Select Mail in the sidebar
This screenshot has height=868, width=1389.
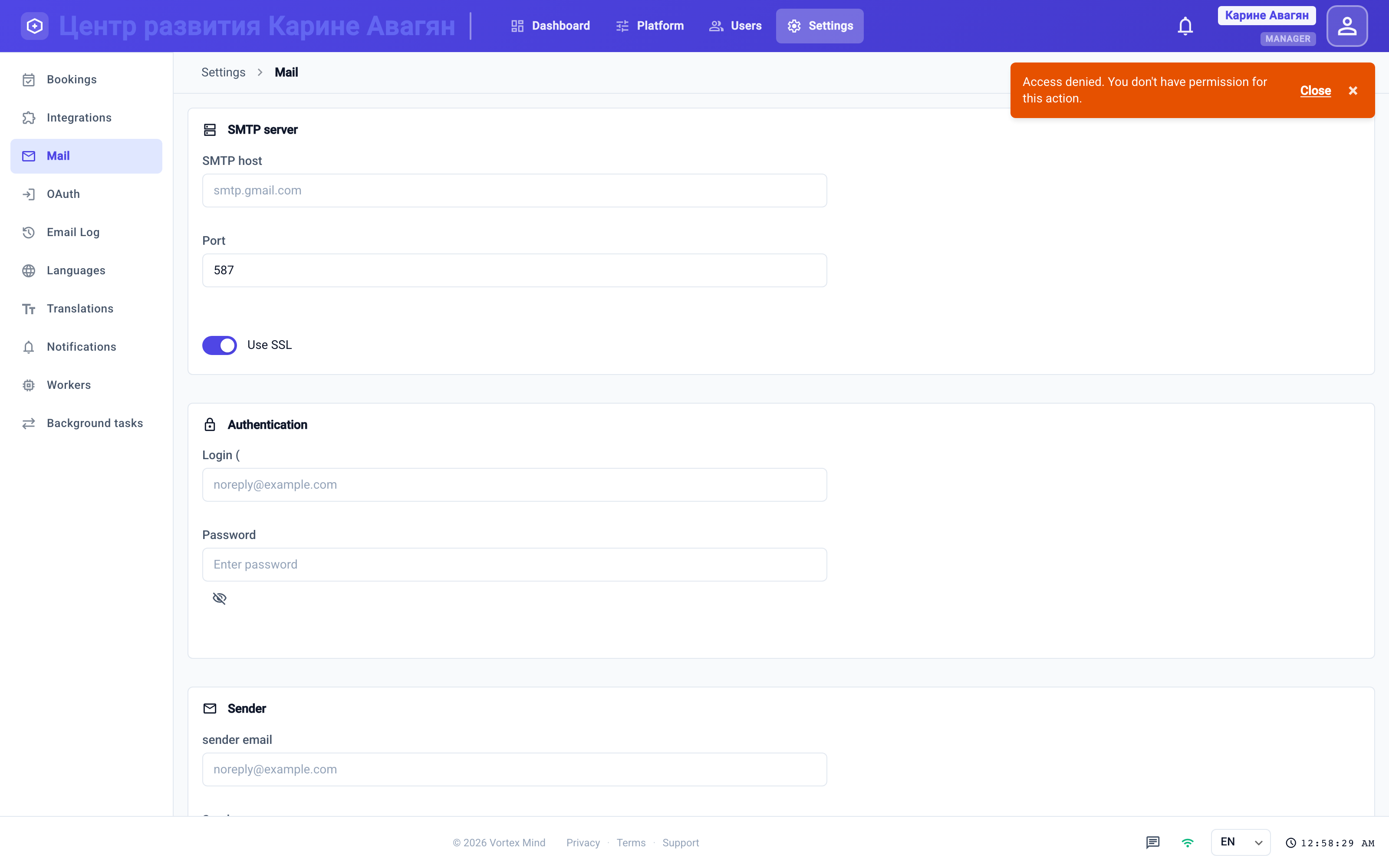point(86,156)
